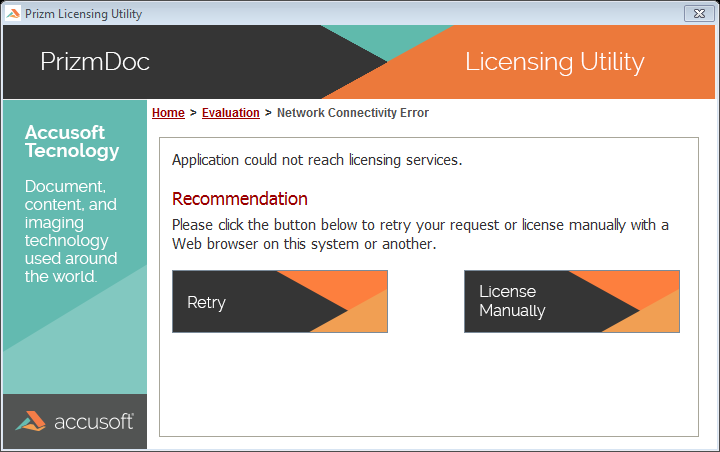The width and height of the screenshot is (720, 452).
Task: Click the empty area below the buttons
Action: pos(428,385)
